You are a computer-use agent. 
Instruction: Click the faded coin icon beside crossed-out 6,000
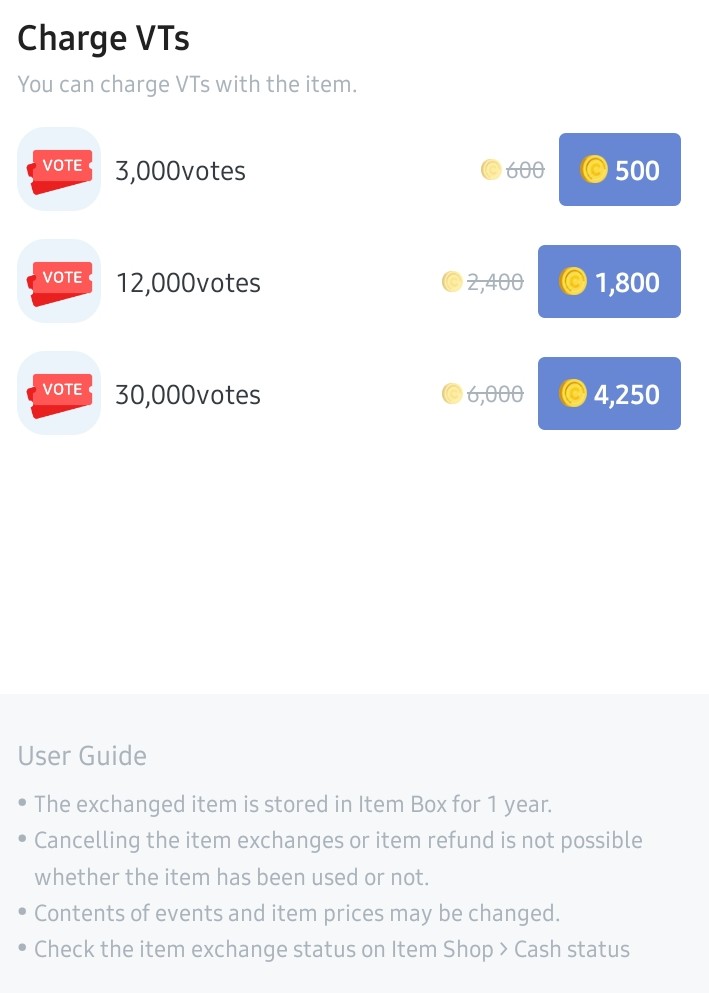click(x=452, y=394)
